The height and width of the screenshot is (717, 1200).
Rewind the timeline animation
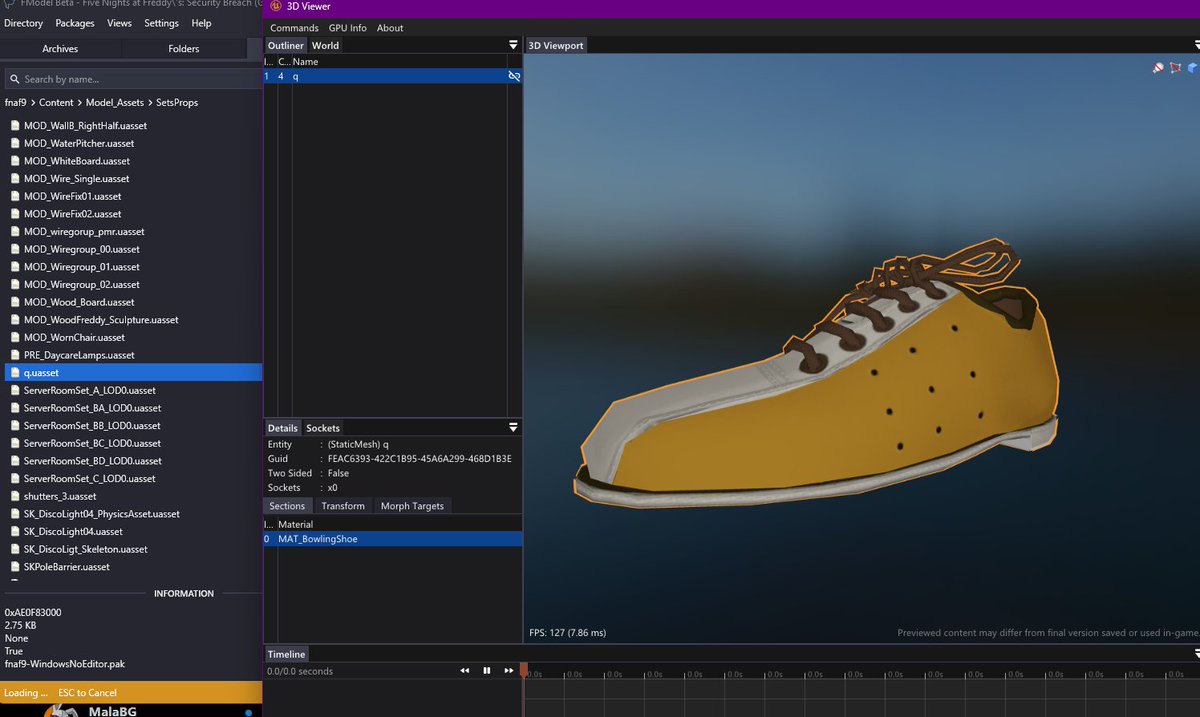[x=465, y=671]
